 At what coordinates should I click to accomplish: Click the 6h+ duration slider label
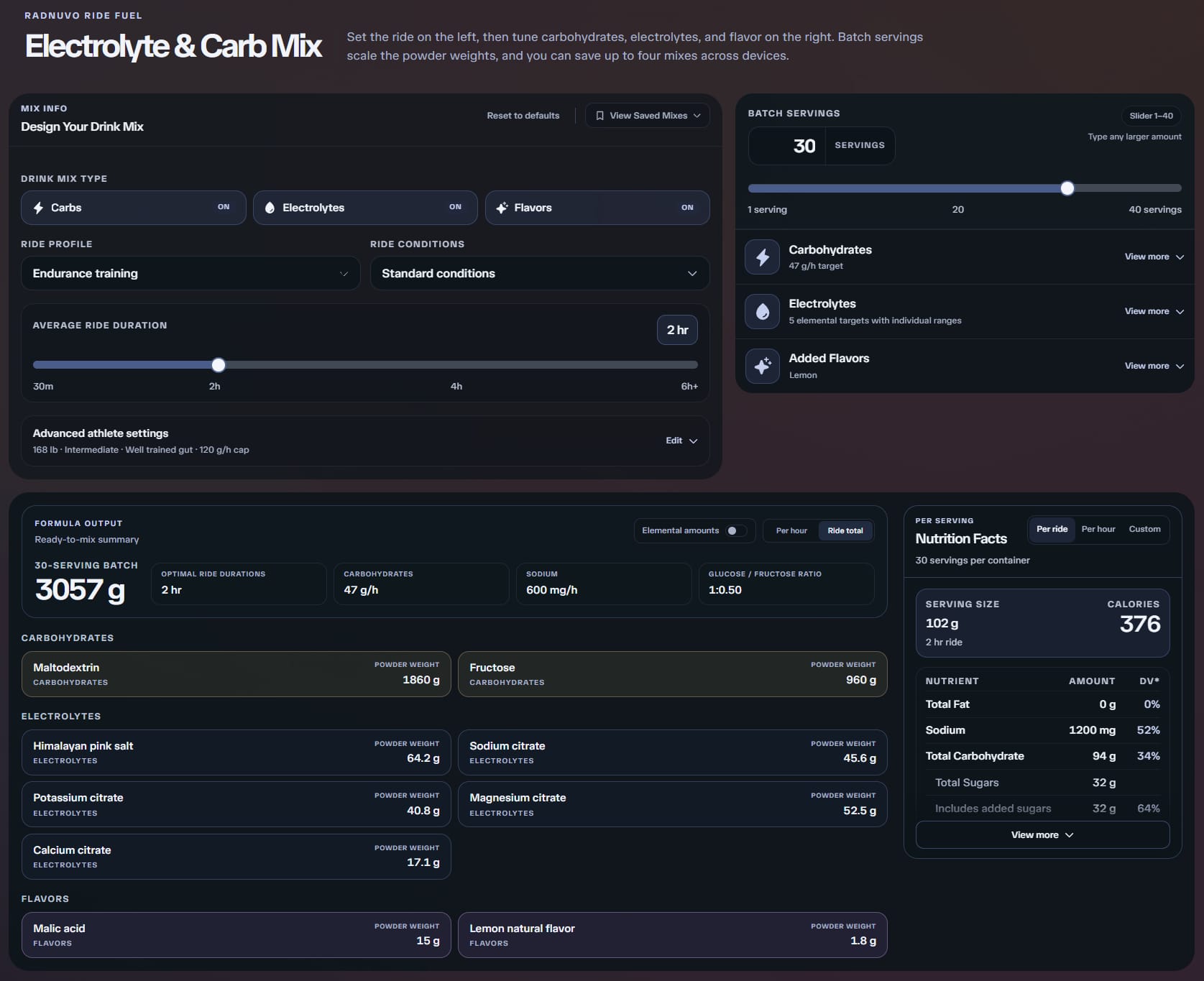click(x=689, y=387)
